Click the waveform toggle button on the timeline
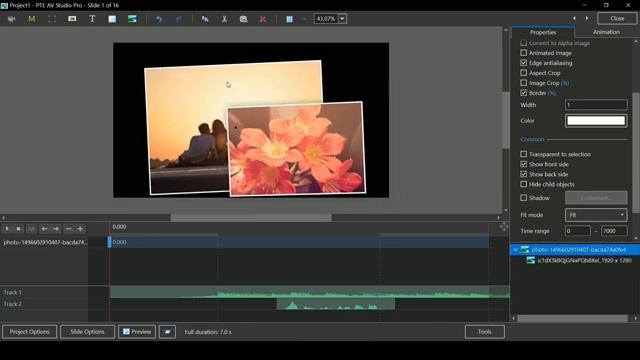The height and width of the screenshot is (360, 640). click(x=31, y=229)
